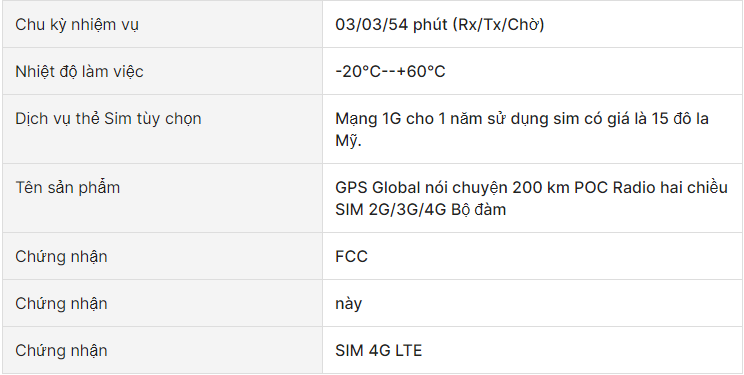The height and width of the screenshot is (375, 744).
Task: Select the 'FCC' certification value
Action: pos(351,256)
